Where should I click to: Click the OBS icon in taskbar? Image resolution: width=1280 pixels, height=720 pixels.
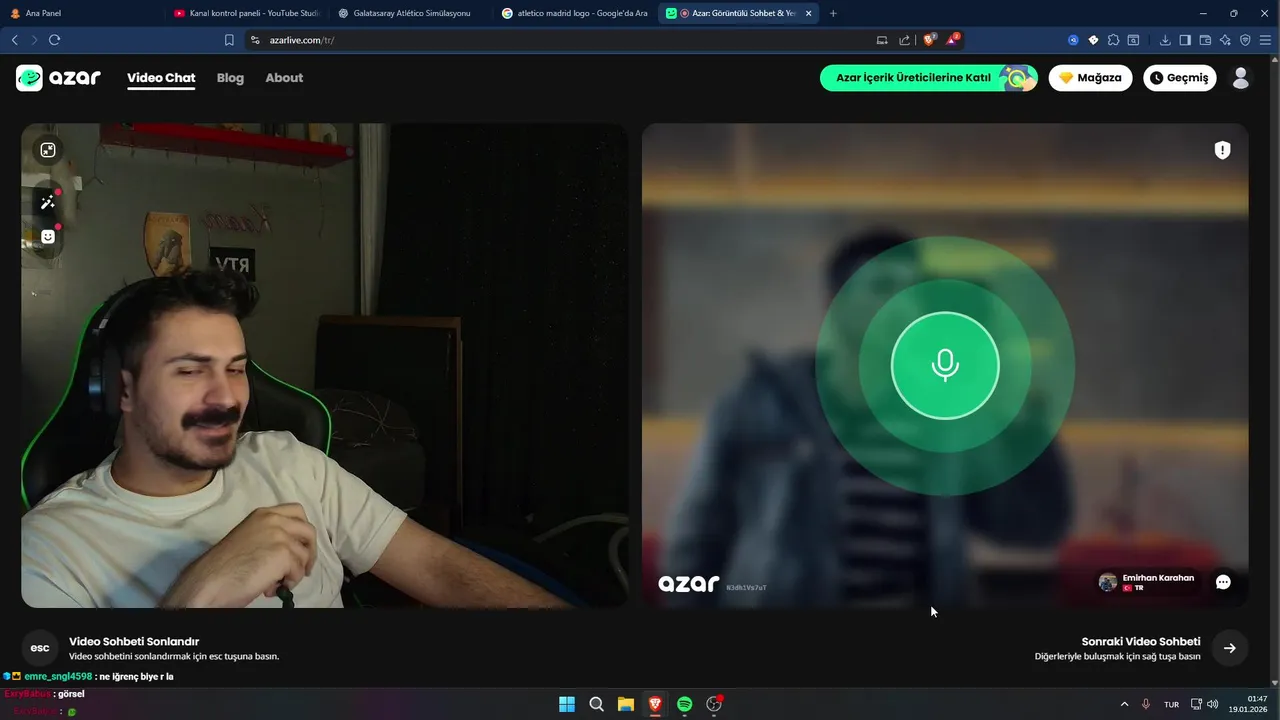pyautogui.click(x=714, y=704)
